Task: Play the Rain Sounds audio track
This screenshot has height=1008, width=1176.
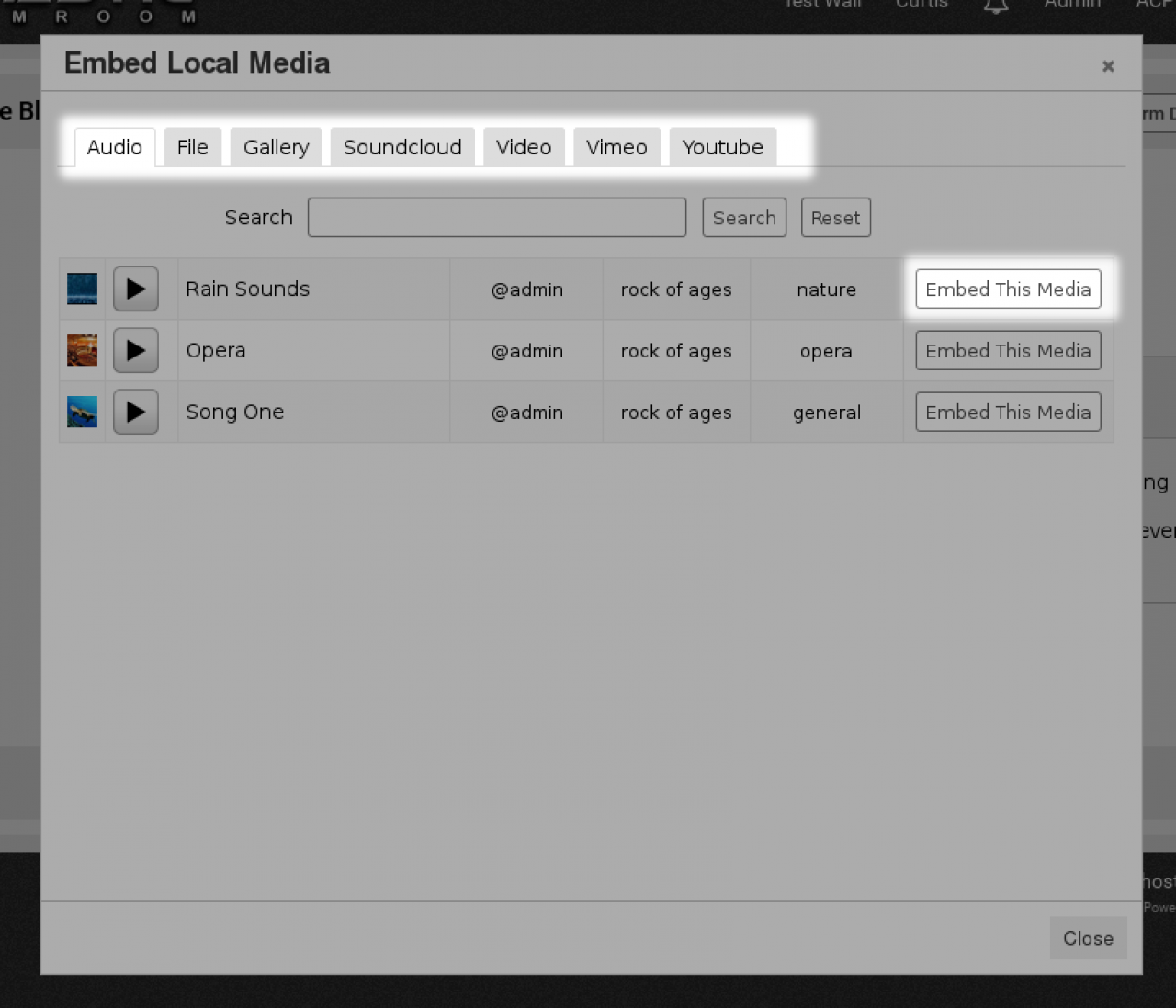Action: [136, 289]
